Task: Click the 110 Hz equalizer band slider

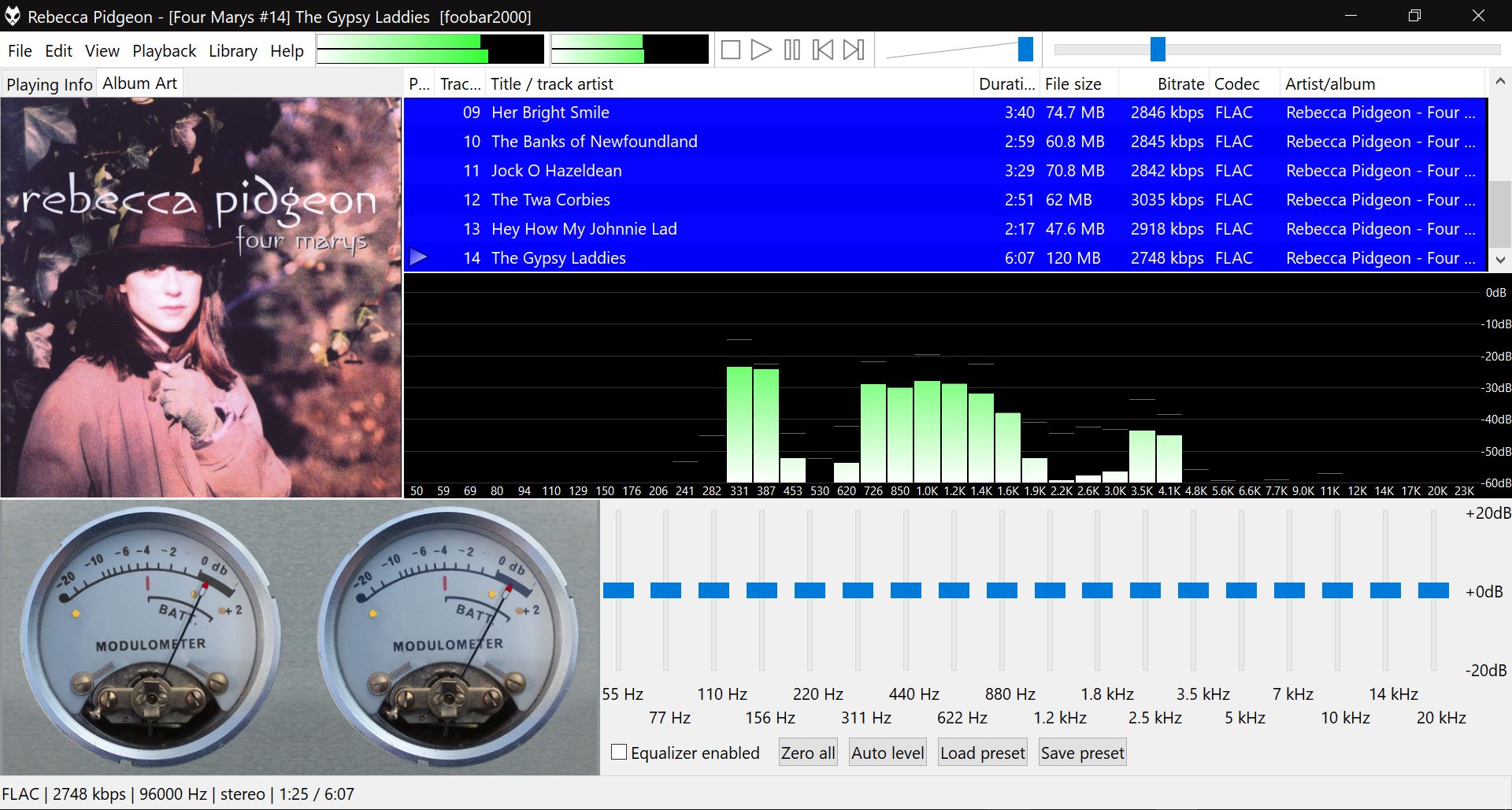Action: pyautogui.click(x=714, y=590)
